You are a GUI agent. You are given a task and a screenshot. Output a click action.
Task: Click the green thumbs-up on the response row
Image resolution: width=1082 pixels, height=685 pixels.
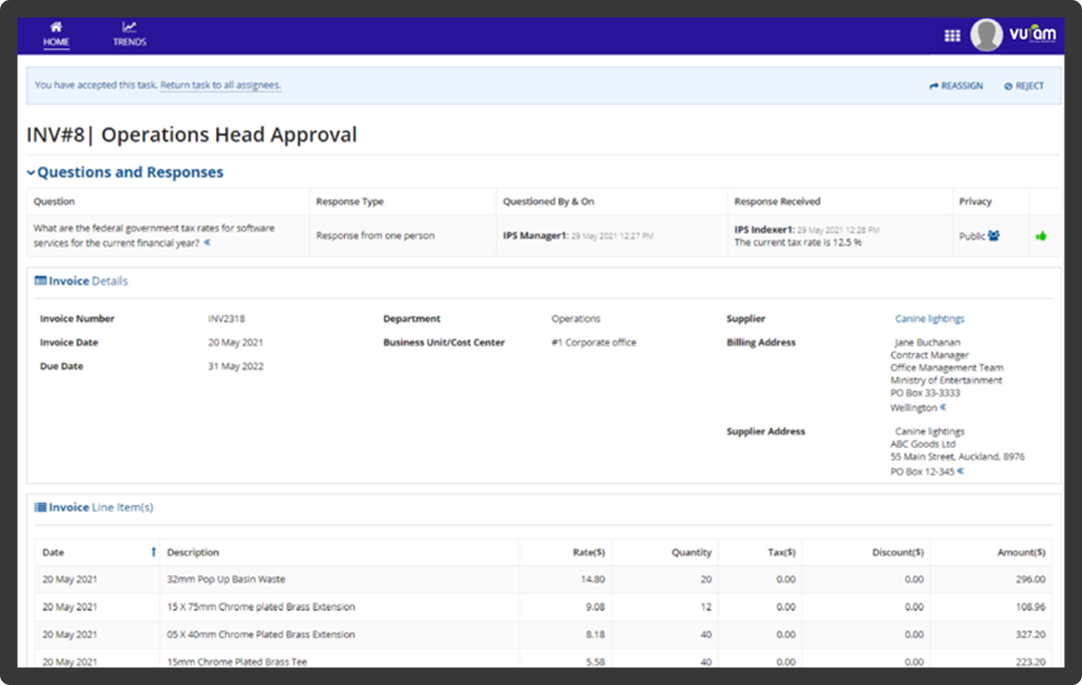tap(1042, 236)
